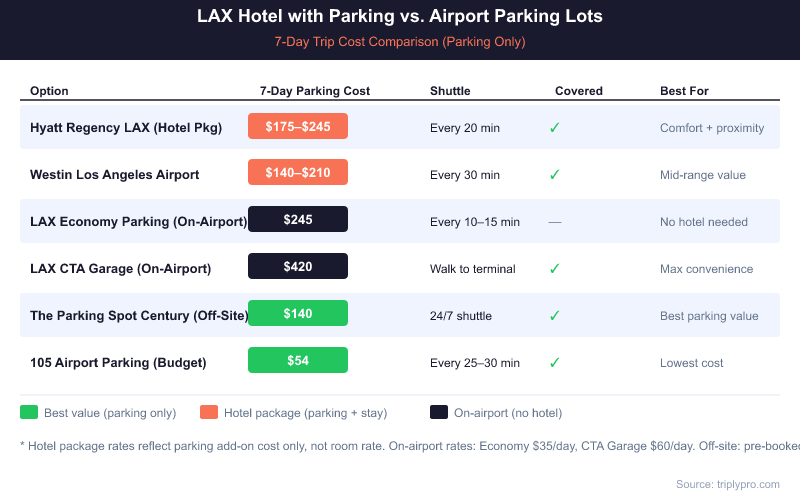Click the Option column header

point(49,91)
